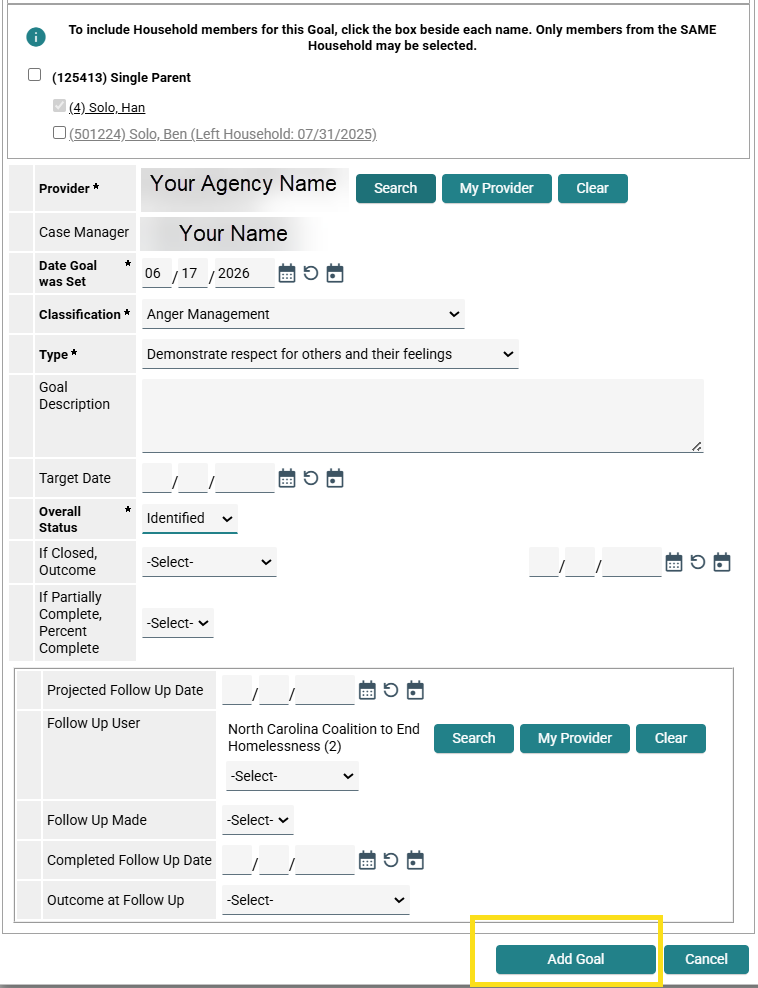
Task: Expand the Type dropdown
Action: click(x=330, y=354)
